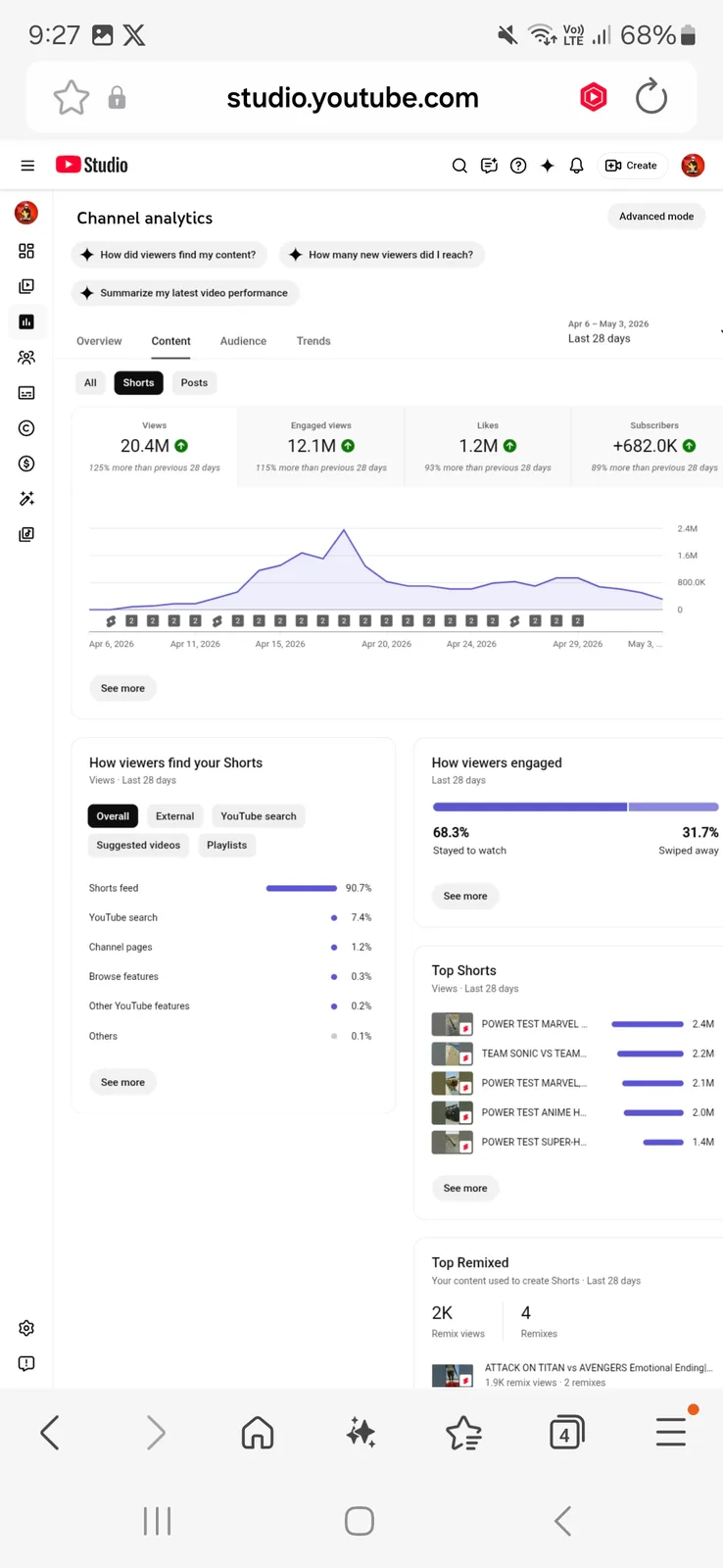
Task: Select the Views metric card
Action: point(155,447)
